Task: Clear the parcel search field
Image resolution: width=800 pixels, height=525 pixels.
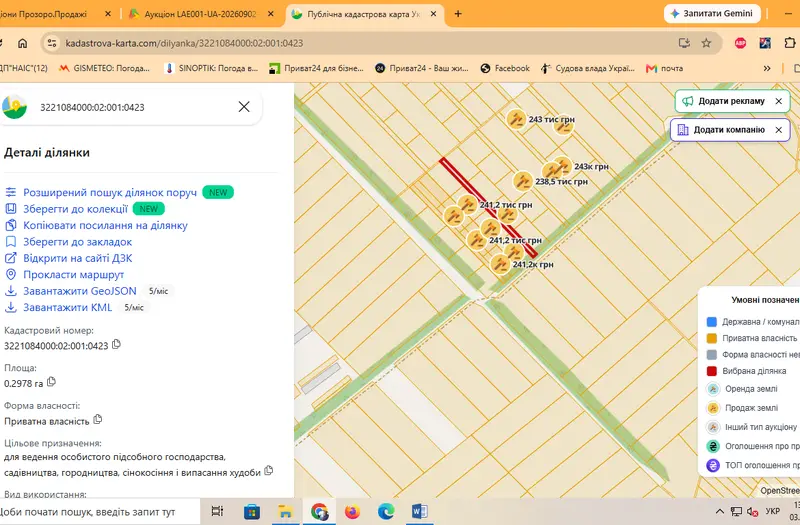Action: point(244,107)
